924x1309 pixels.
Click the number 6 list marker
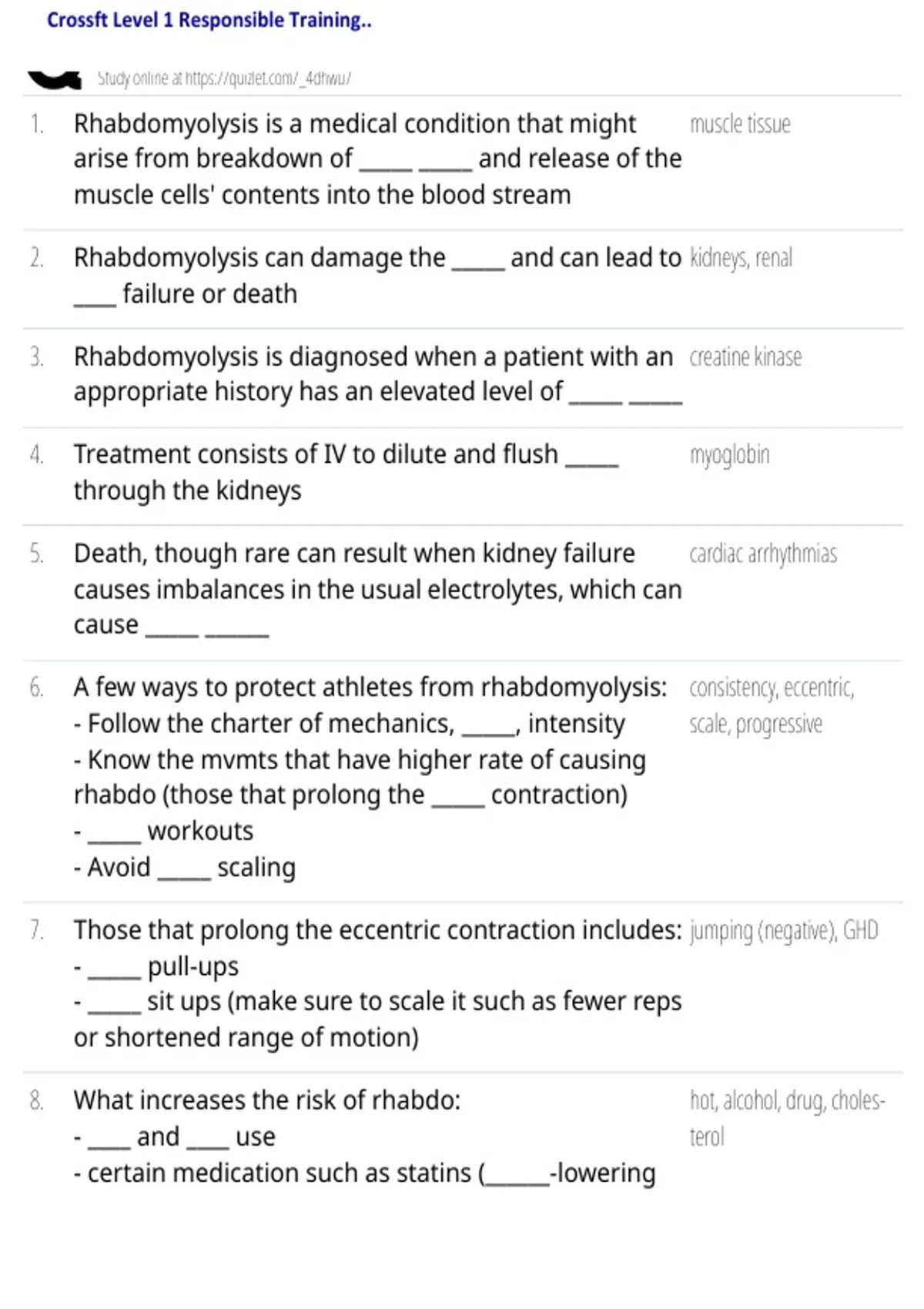point(36,688)
